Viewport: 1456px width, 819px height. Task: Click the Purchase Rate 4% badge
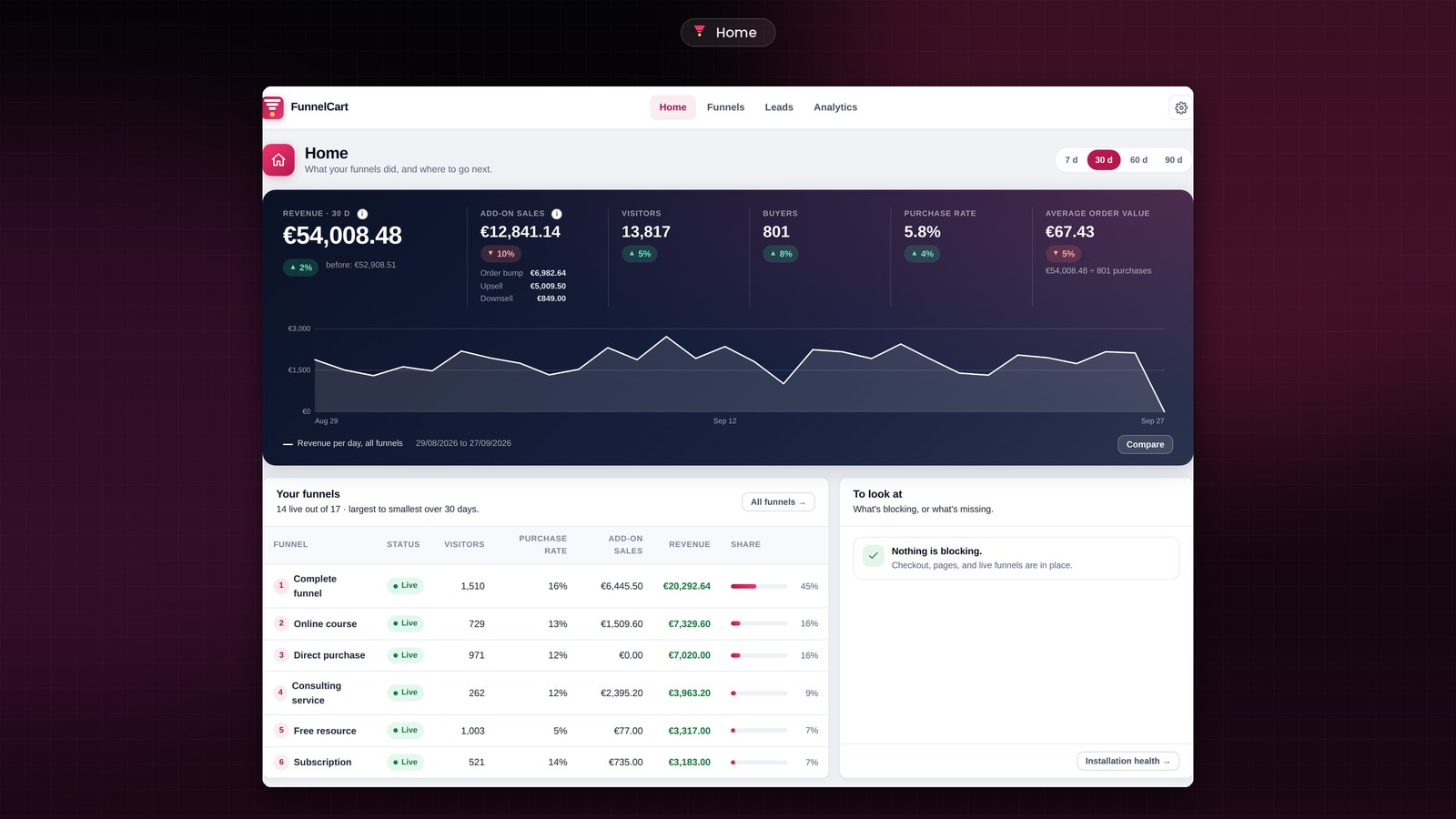click(922, 254)
